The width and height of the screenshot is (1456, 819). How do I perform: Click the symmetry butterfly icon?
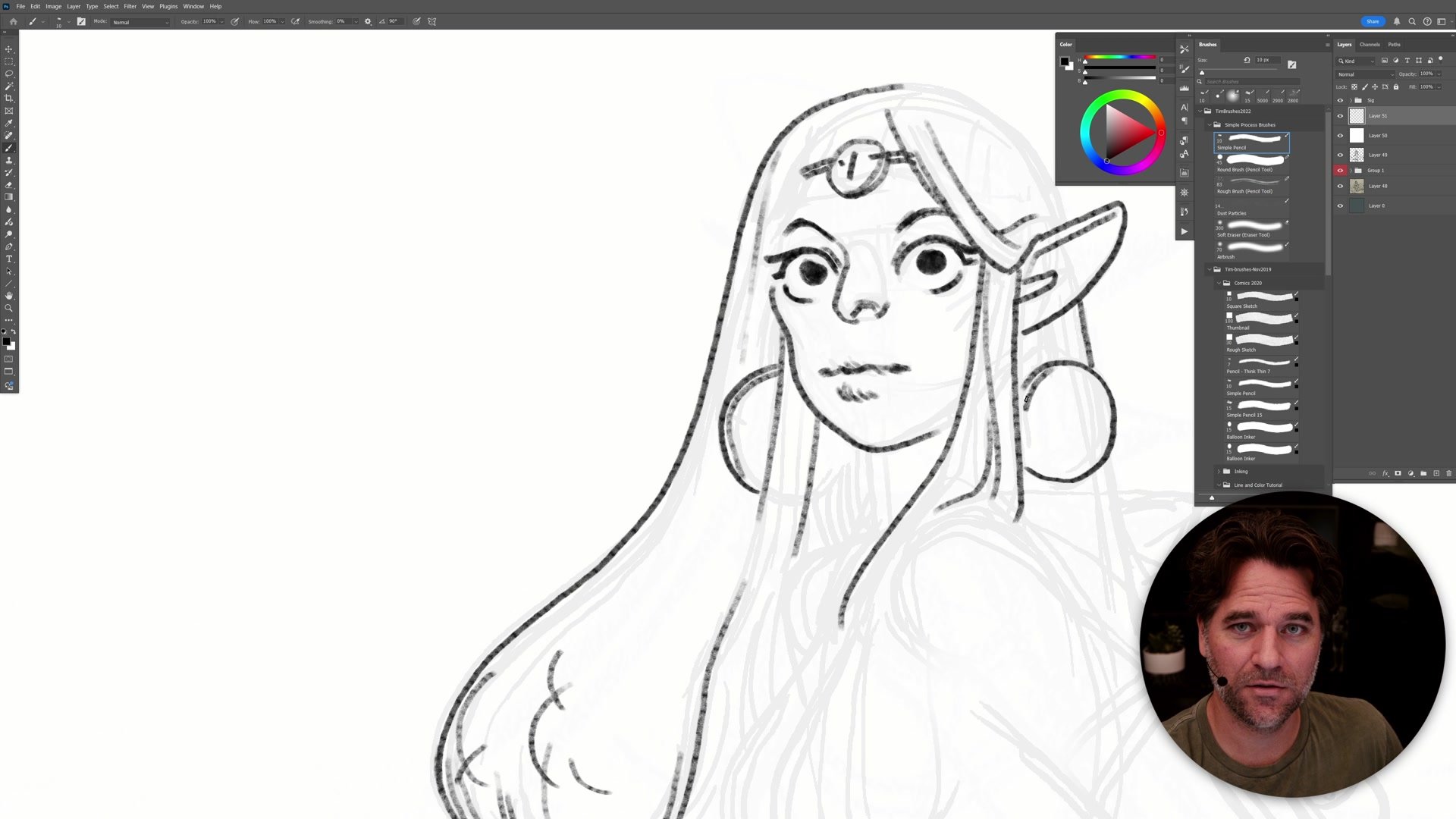[x=432, y=21]
